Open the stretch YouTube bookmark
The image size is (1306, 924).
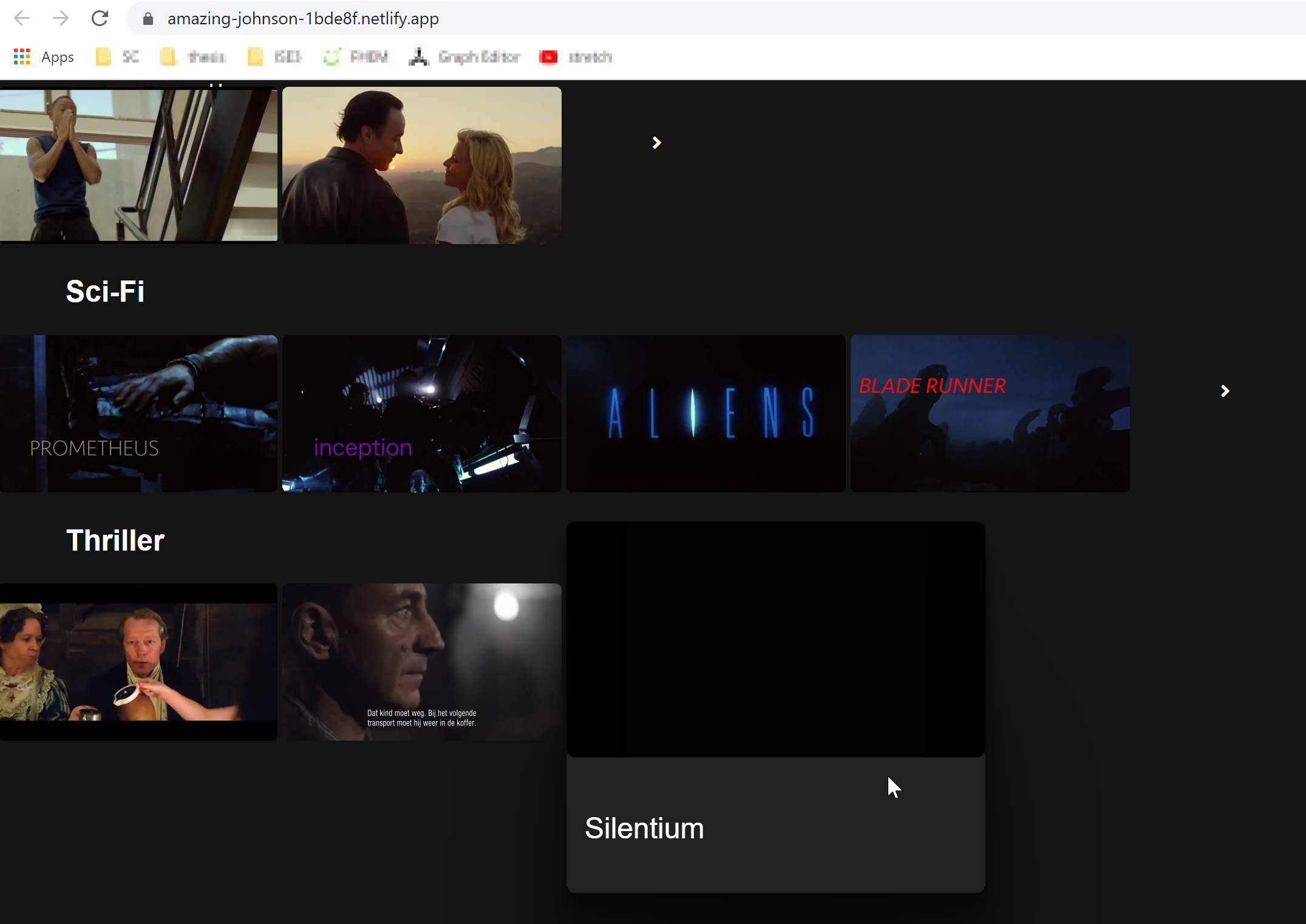coord(574,56)
